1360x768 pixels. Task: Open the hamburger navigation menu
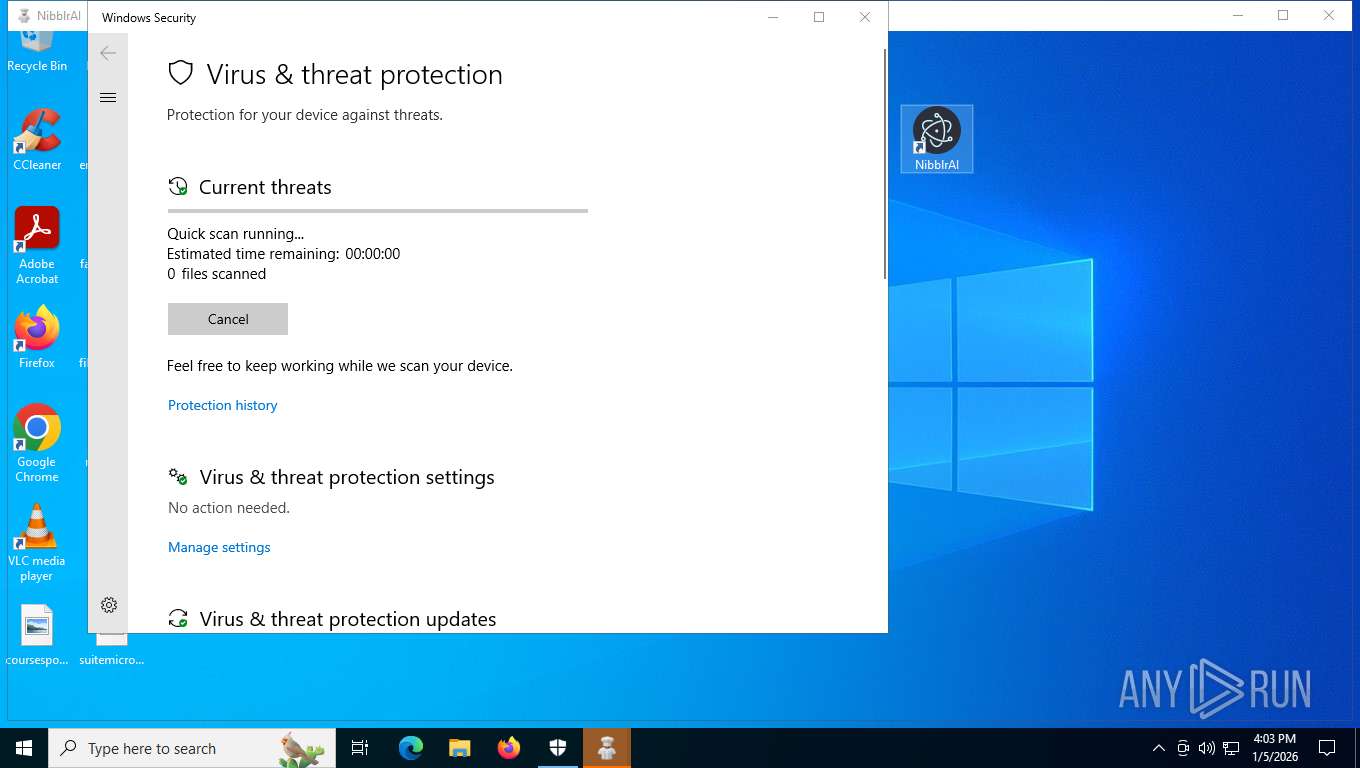coord(108,97)
